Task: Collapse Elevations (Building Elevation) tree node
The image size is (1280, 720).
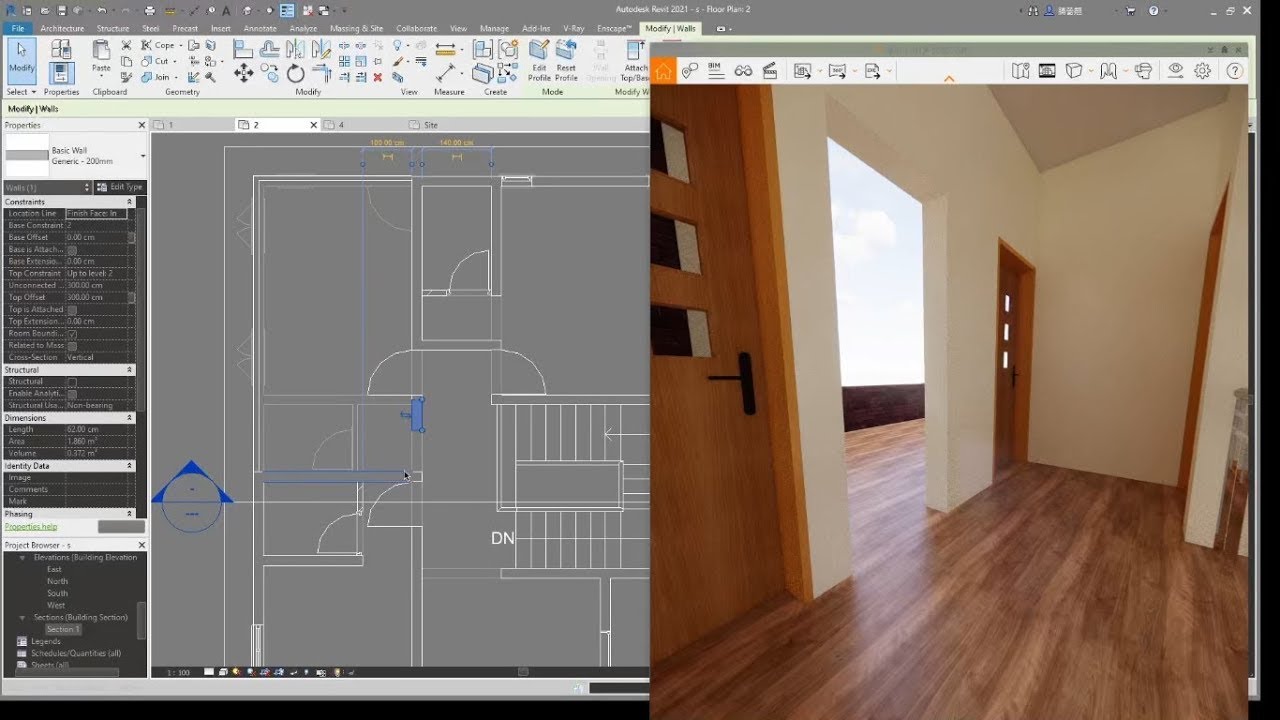Action: [x=23, y=558]
